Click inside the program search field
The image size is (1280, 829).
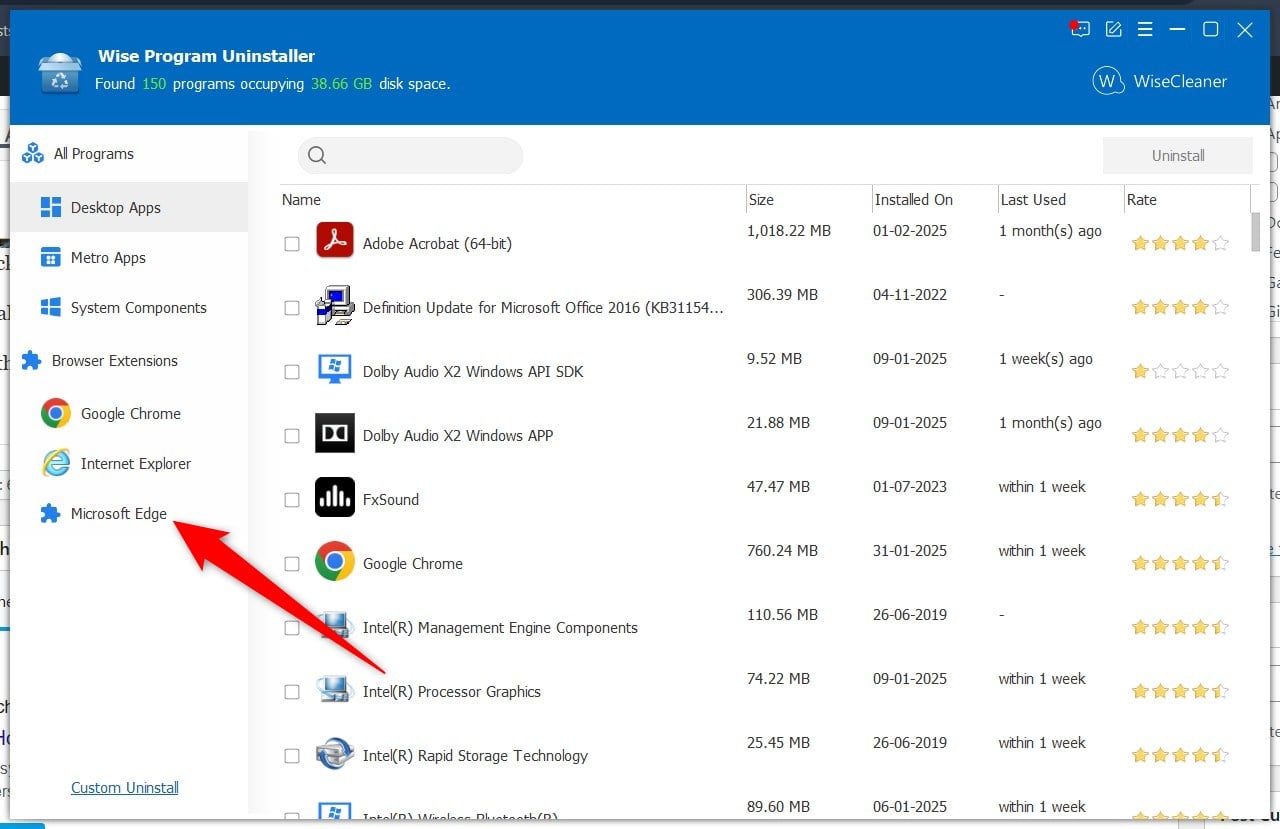point(410,155)
